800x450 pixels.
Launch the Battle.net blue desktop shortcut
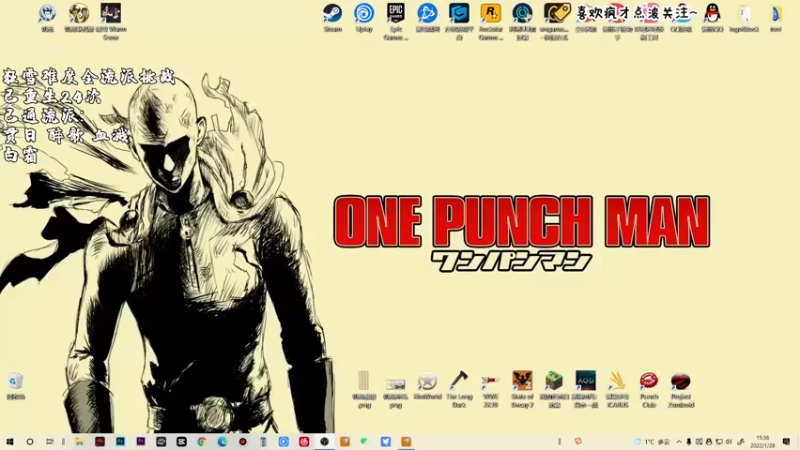[428, 17]
